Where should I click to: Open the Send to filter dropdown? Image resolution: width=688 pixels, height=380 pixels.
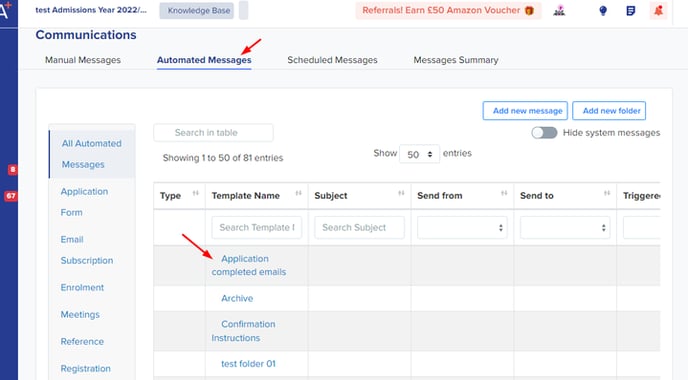(x=565, y=227)
